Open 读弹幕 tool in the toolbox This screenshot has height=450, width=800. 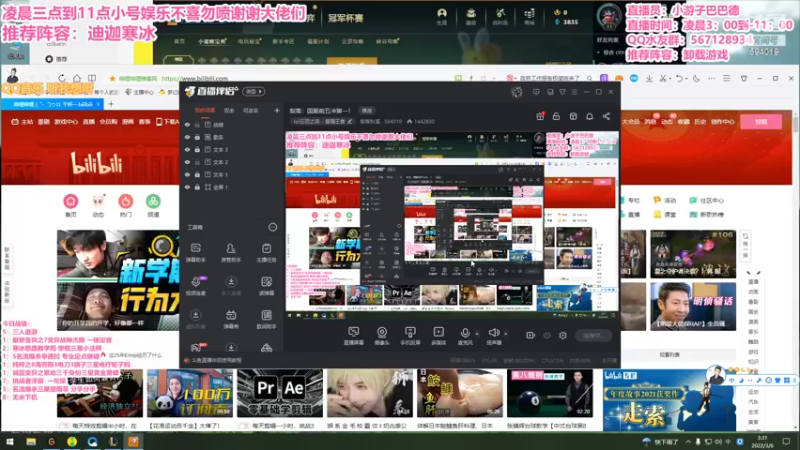coord(266,286)
